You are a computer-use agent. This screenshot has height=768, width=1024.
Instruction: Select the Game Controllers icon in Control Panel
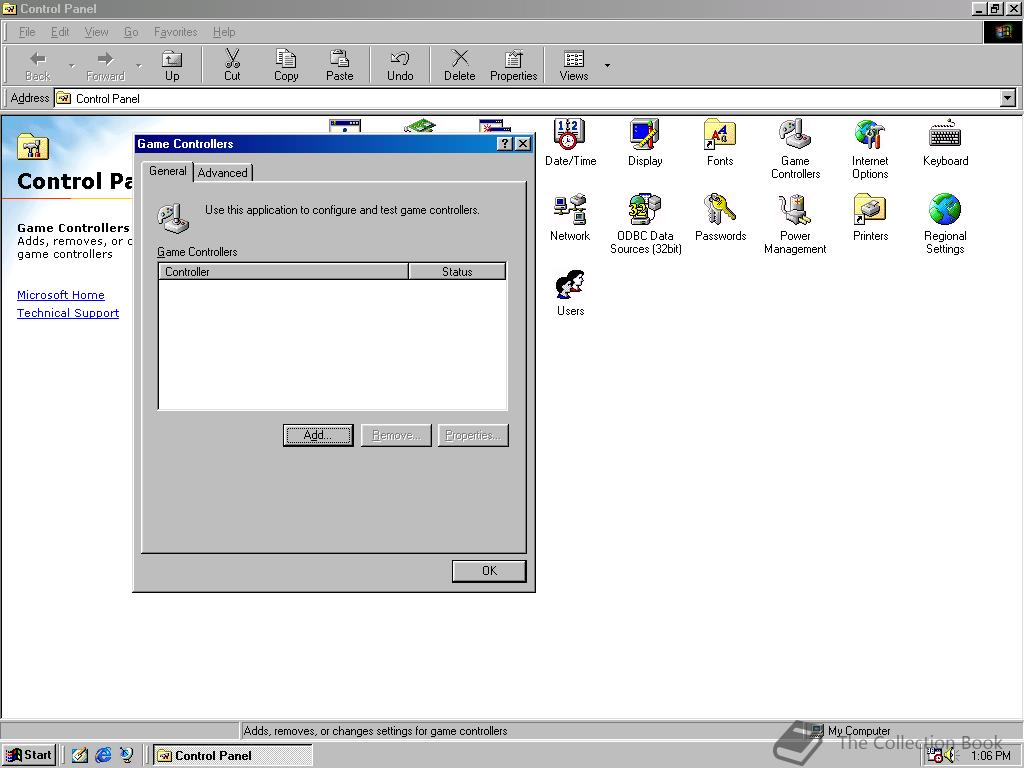tap(795, 149)
